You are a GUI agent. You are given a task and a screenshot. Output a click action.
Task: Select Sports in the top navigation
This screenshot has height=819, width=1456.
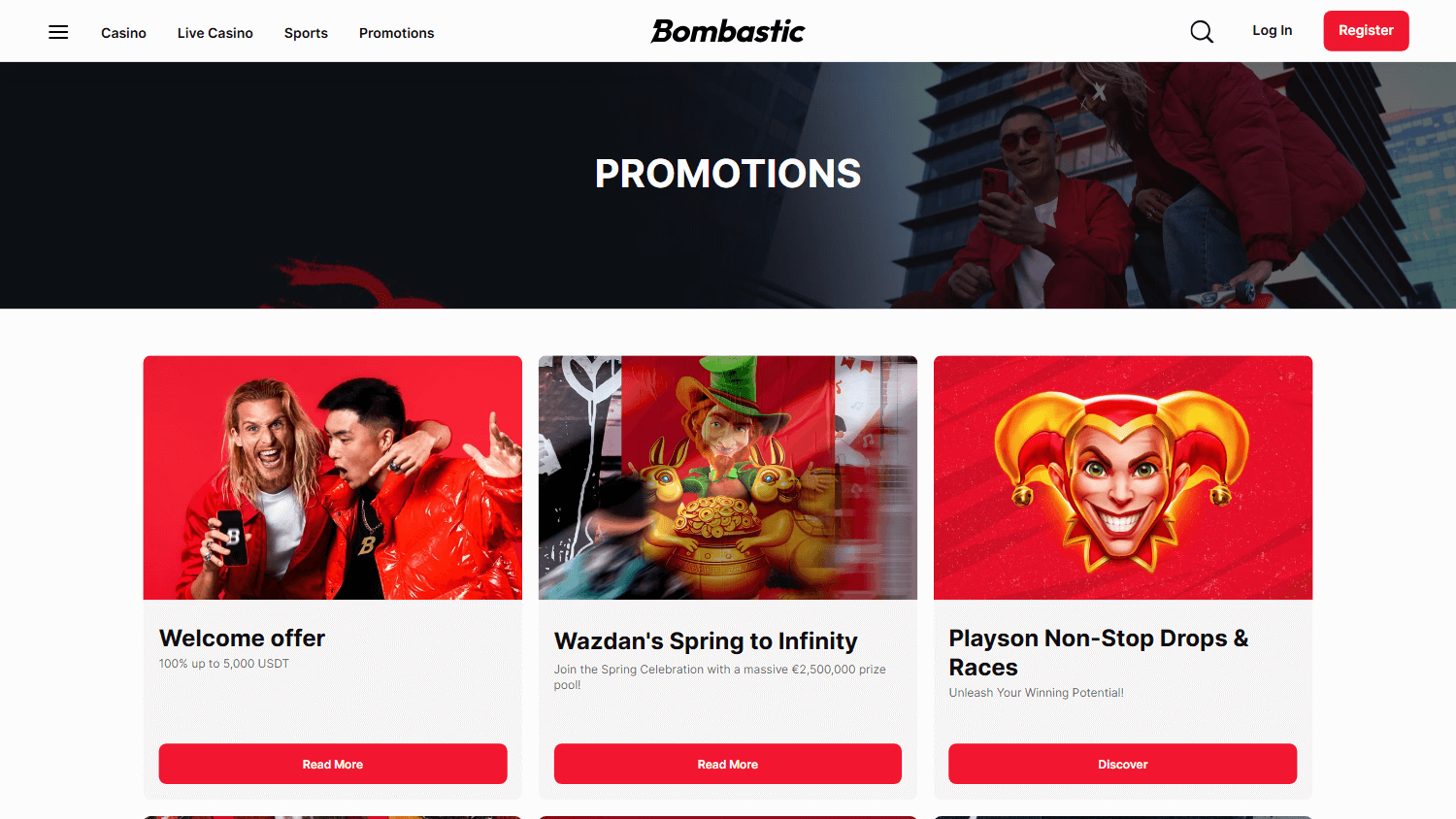click(306, 33)
